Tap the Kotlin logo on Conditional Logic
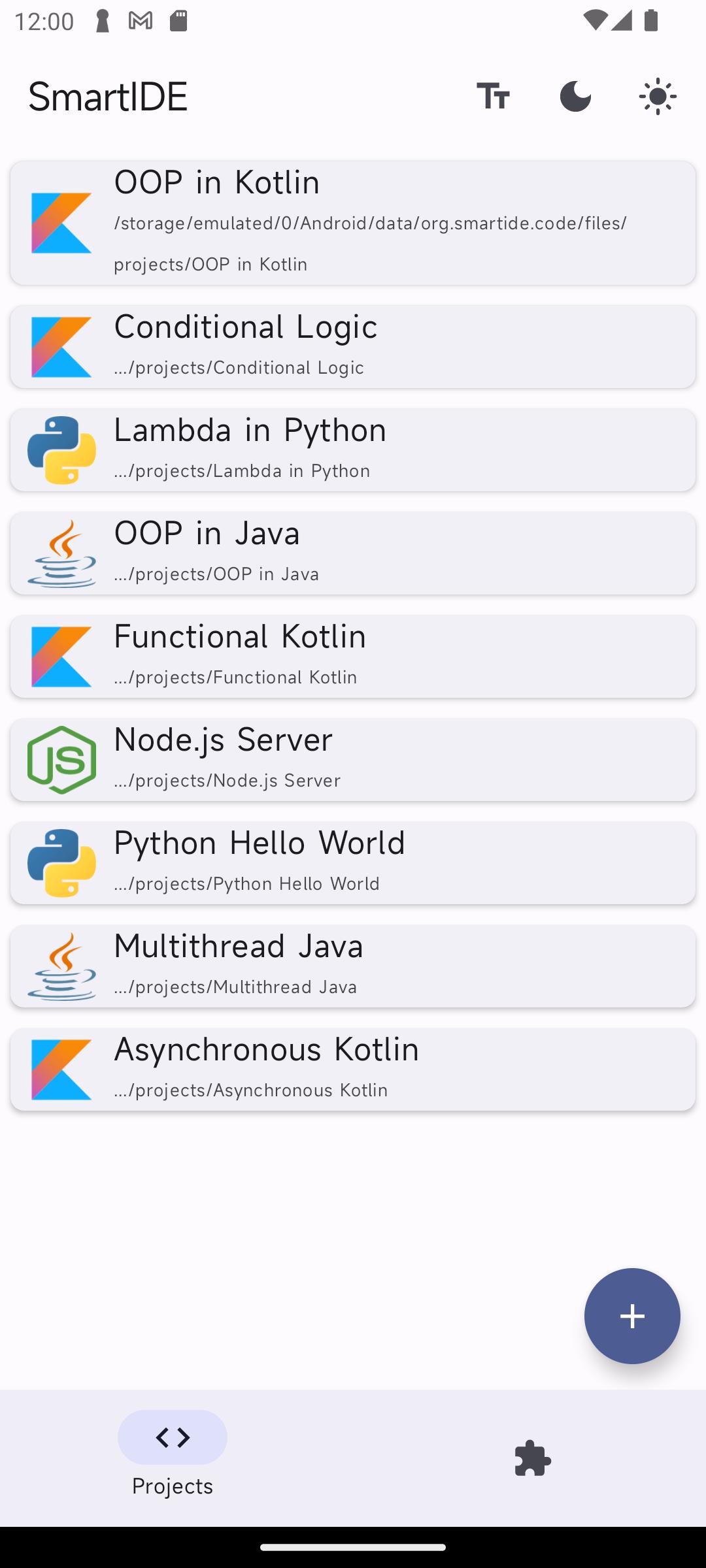706x1568 pixels. 61,347
